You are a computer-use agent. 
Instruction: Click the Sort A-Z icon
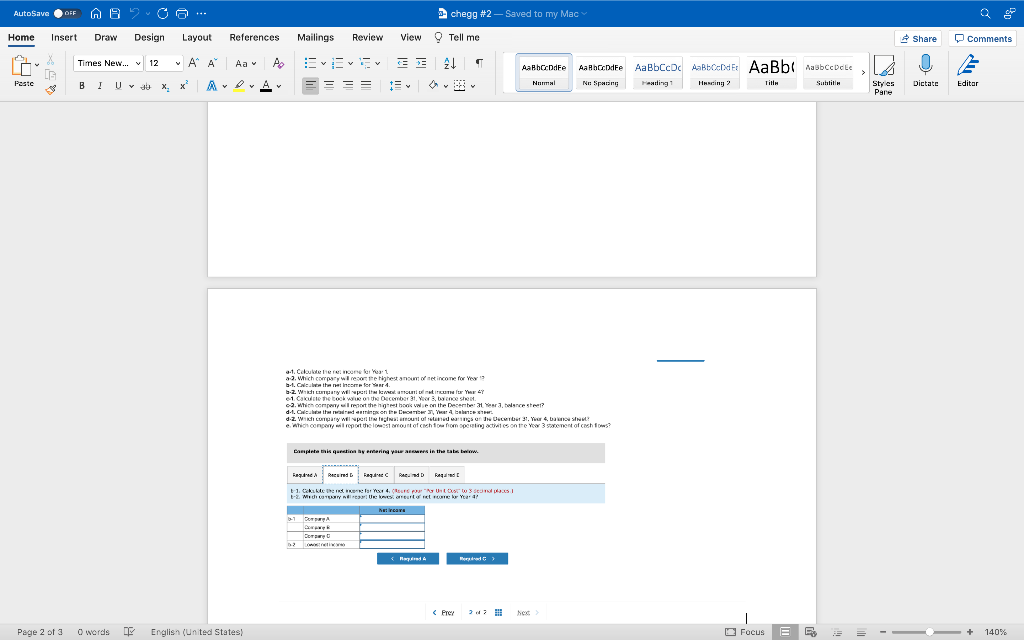(x=450, y=63)
